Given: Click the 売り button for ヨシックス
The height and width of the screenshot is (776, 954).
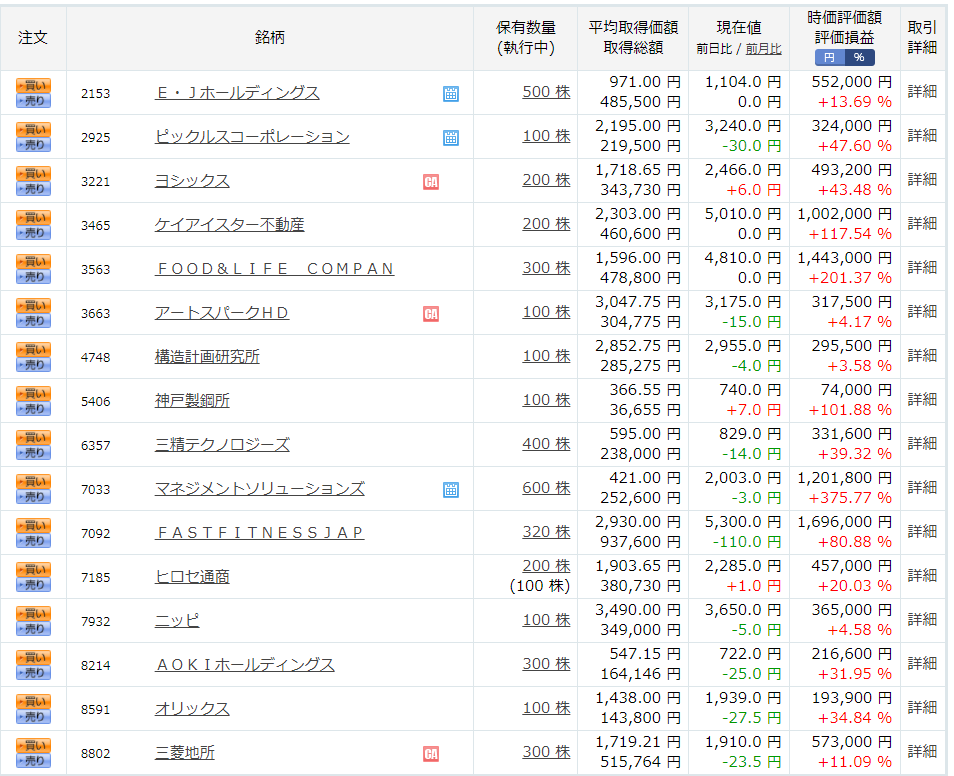Looking at the screenshot, I should pyautogui.click(x=33, y=189).
